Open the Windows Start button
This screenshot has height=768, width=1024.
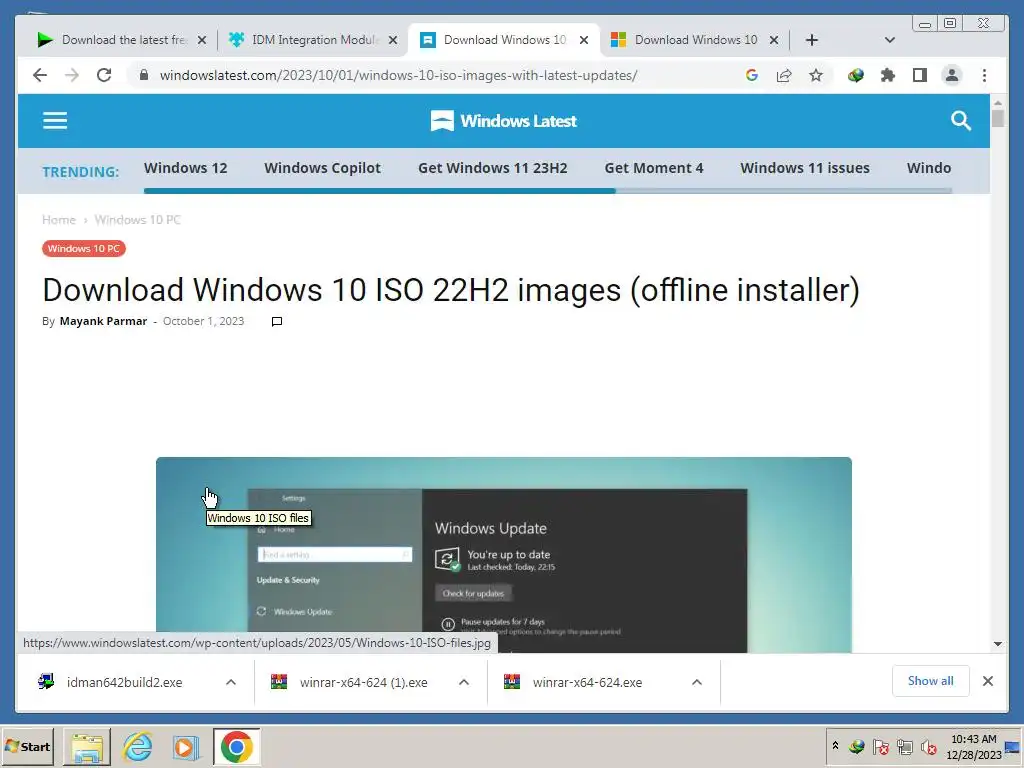click(x=27, y=746)
